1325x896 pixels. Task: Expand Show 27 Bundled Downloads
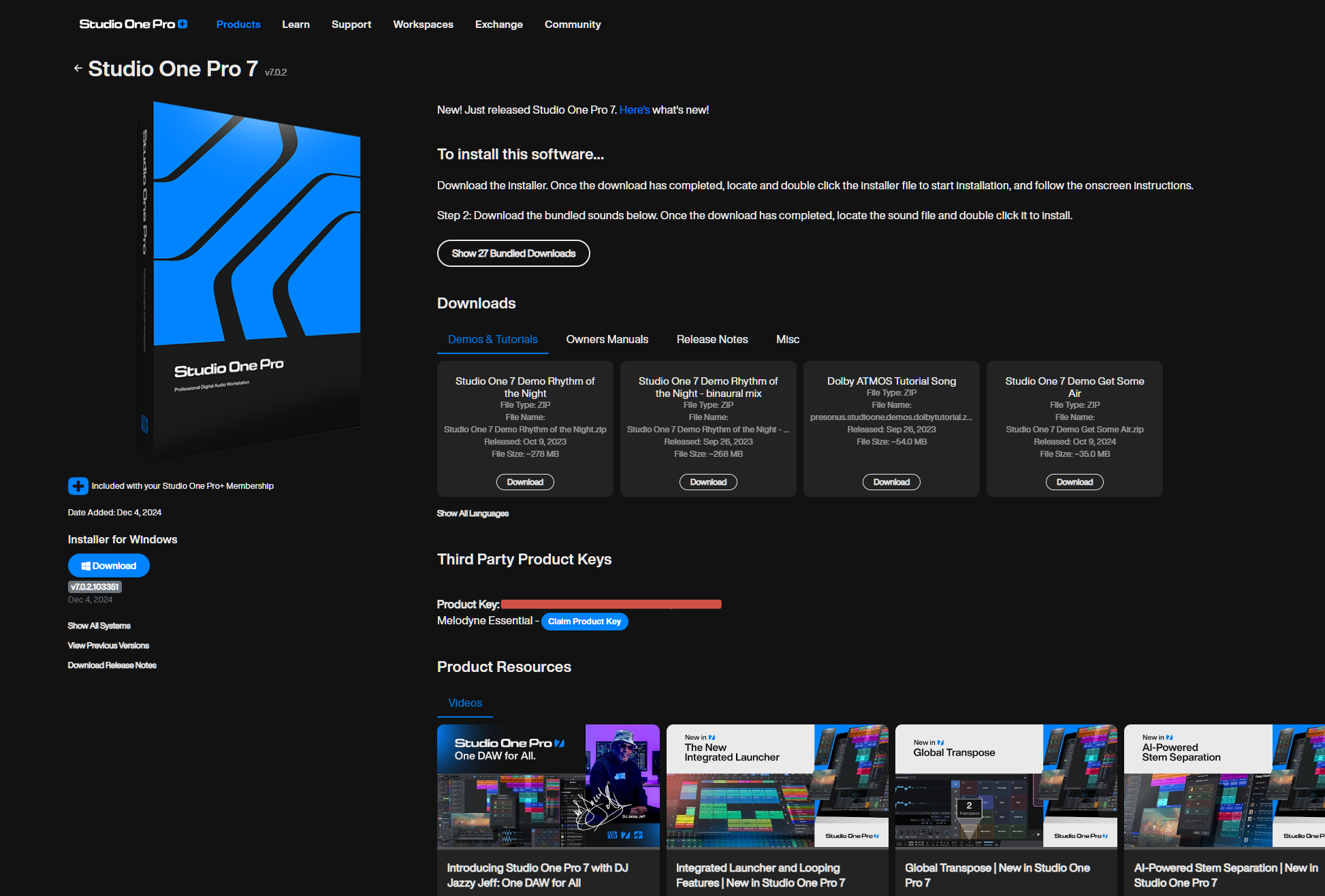click(x=513, y=253)
